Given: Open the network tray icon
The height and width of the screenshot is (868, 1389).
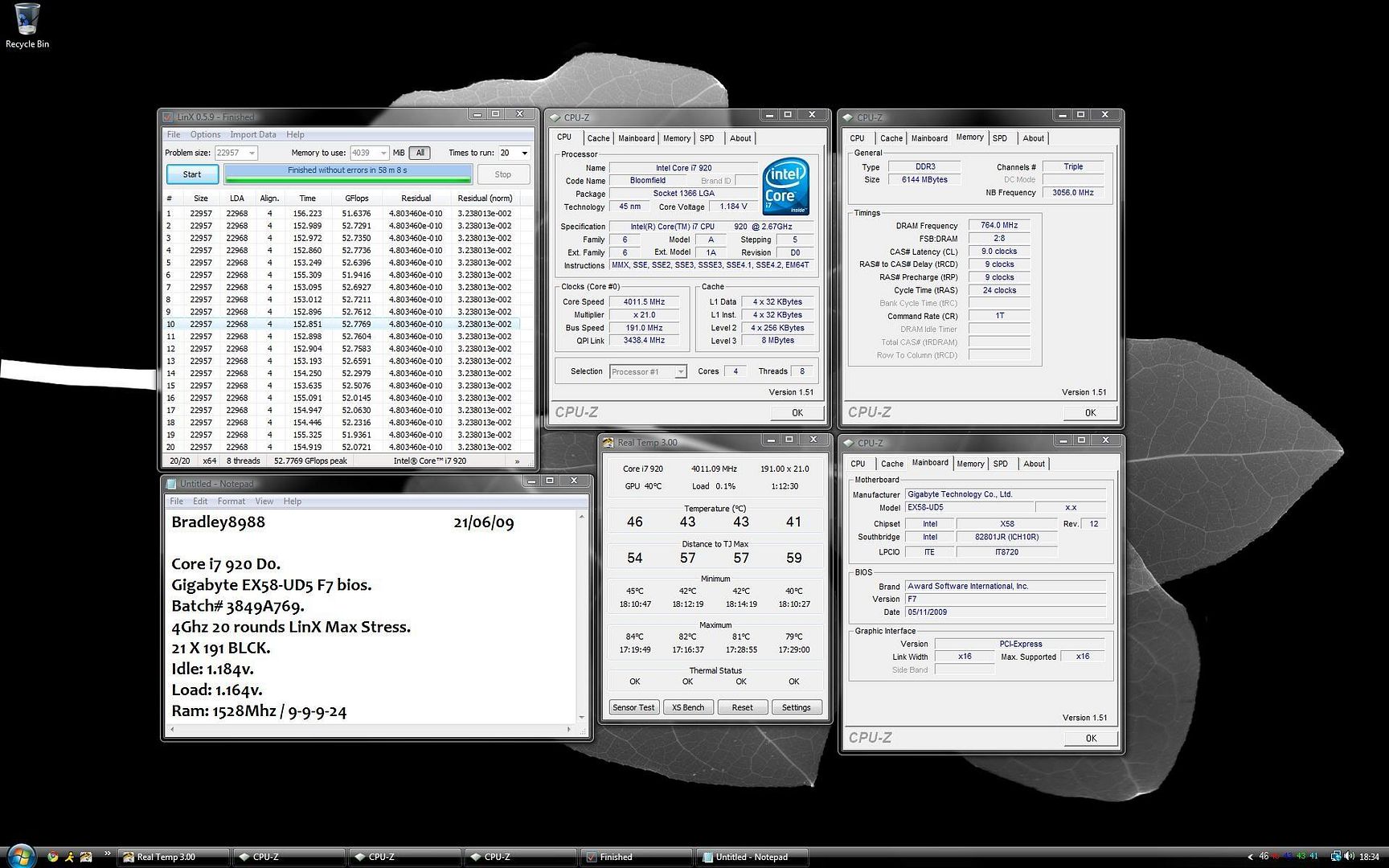Looking at the screenshot, I should tap(1335, 857).
